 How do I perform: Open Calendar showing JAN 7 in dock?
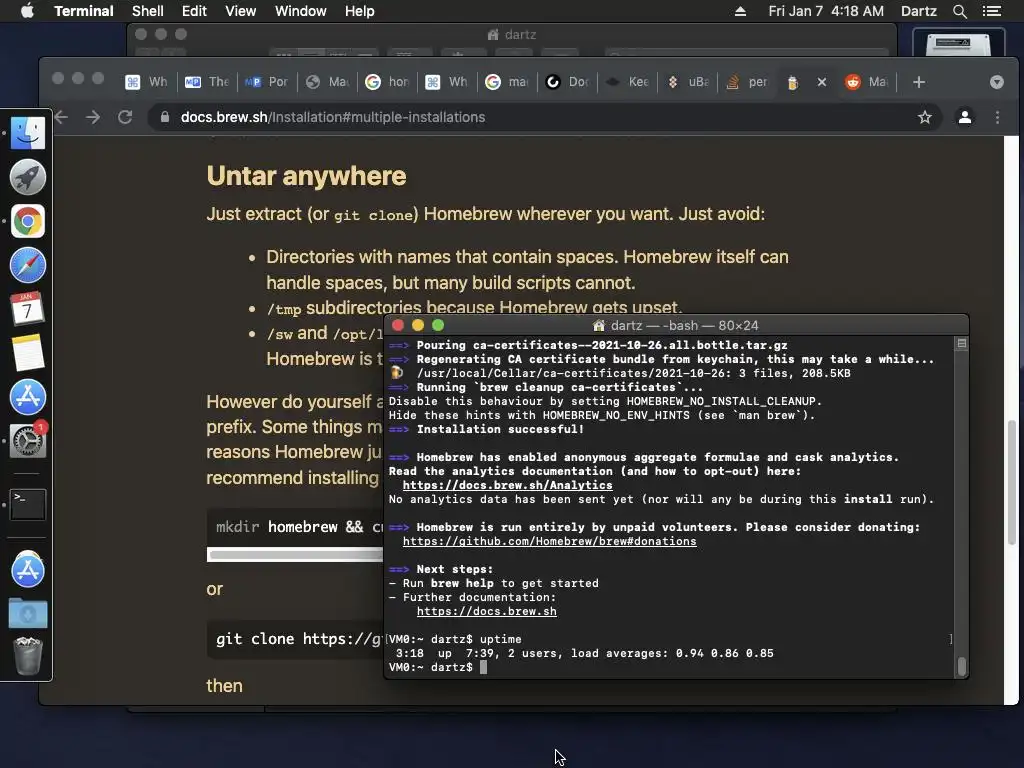tap(27, 309)
